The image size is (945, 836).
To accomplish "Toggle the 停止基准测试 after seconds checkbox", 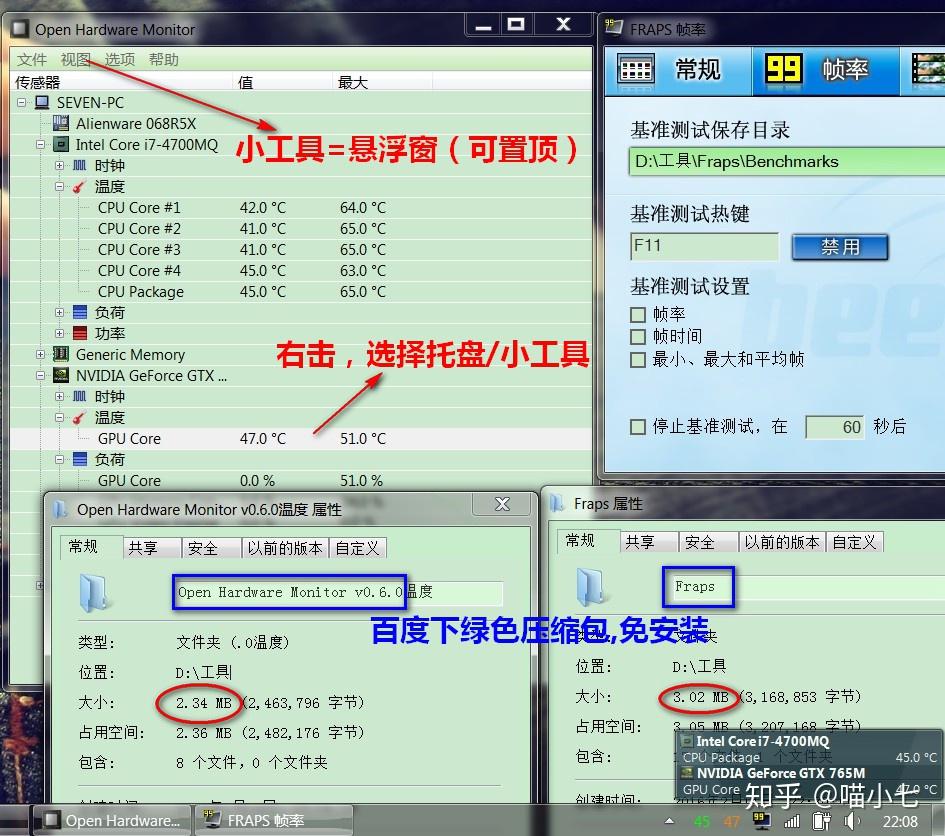I will 638,427.
